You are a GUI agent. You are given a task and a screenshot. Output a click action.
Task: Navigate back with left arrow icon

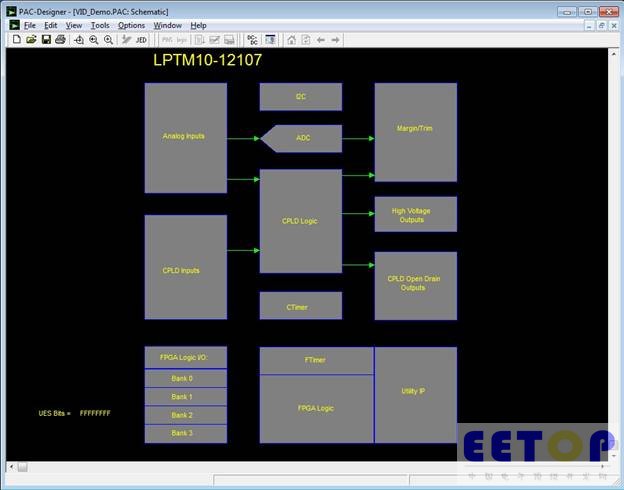tap(321, 40)
